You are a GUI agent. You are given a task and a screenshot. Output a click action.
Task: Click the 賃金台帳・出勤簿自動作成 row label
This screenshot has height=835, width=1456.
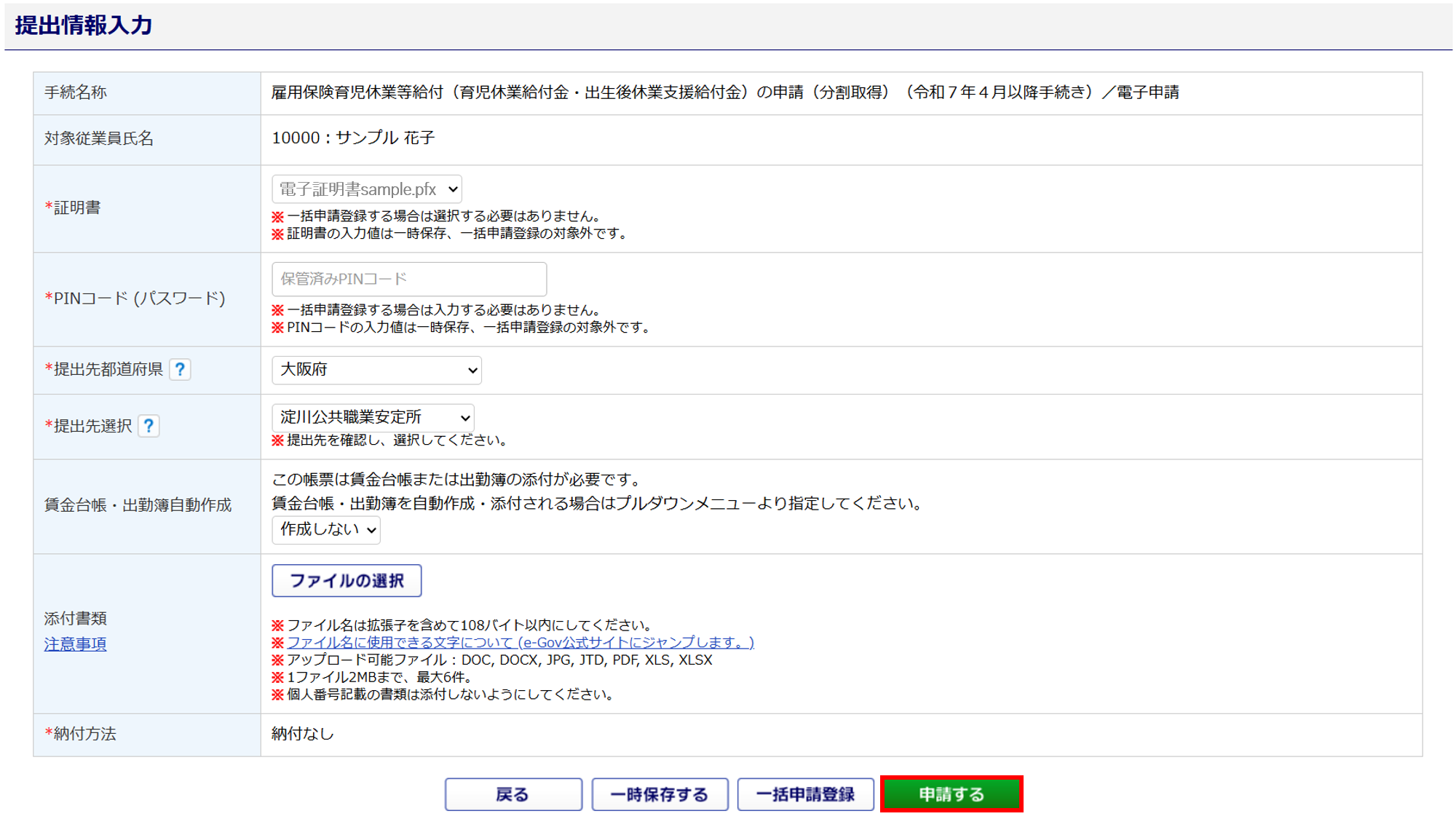pyautogui.click(x=138, y=505)
